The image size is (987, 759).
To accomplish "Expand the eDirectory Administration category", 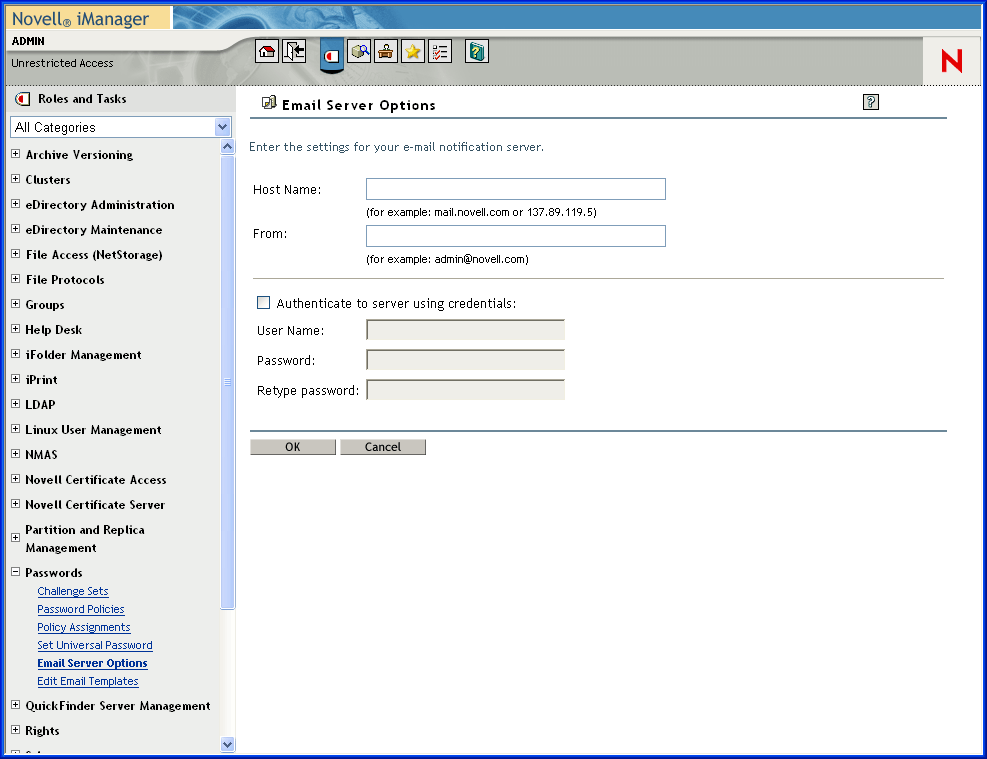I will click(15, 204).
